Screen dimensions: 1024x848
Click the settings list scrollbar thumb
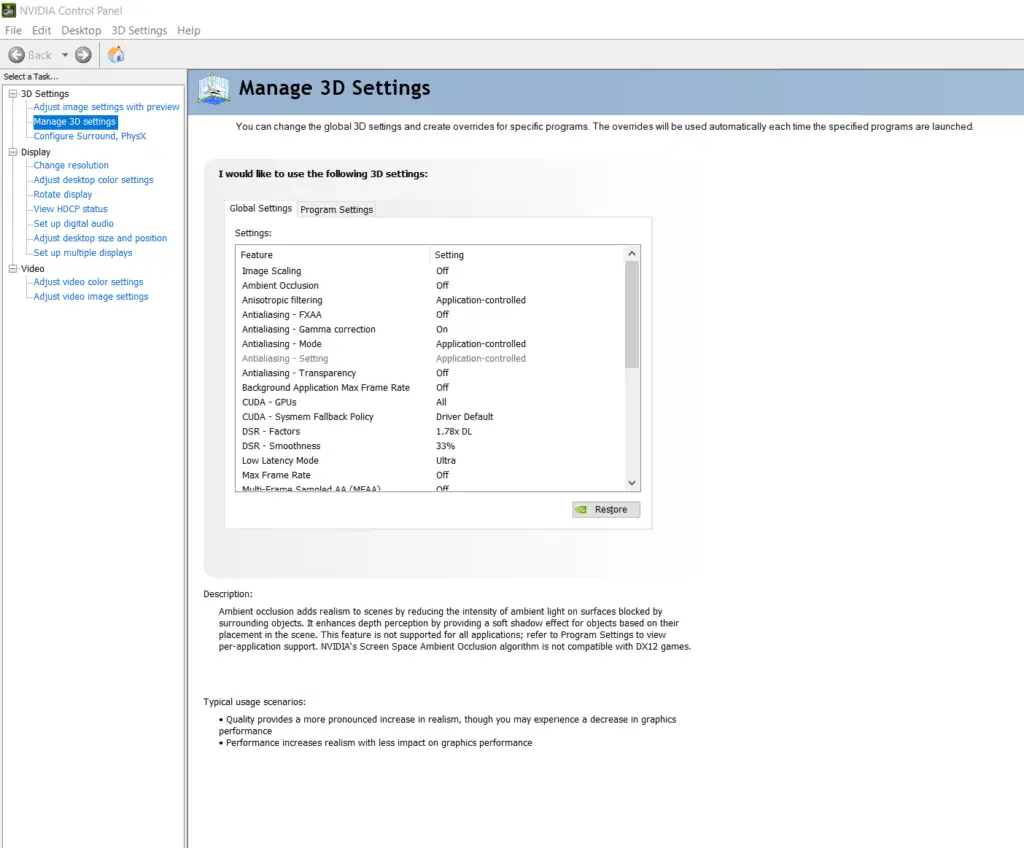[x=632, y=314]
